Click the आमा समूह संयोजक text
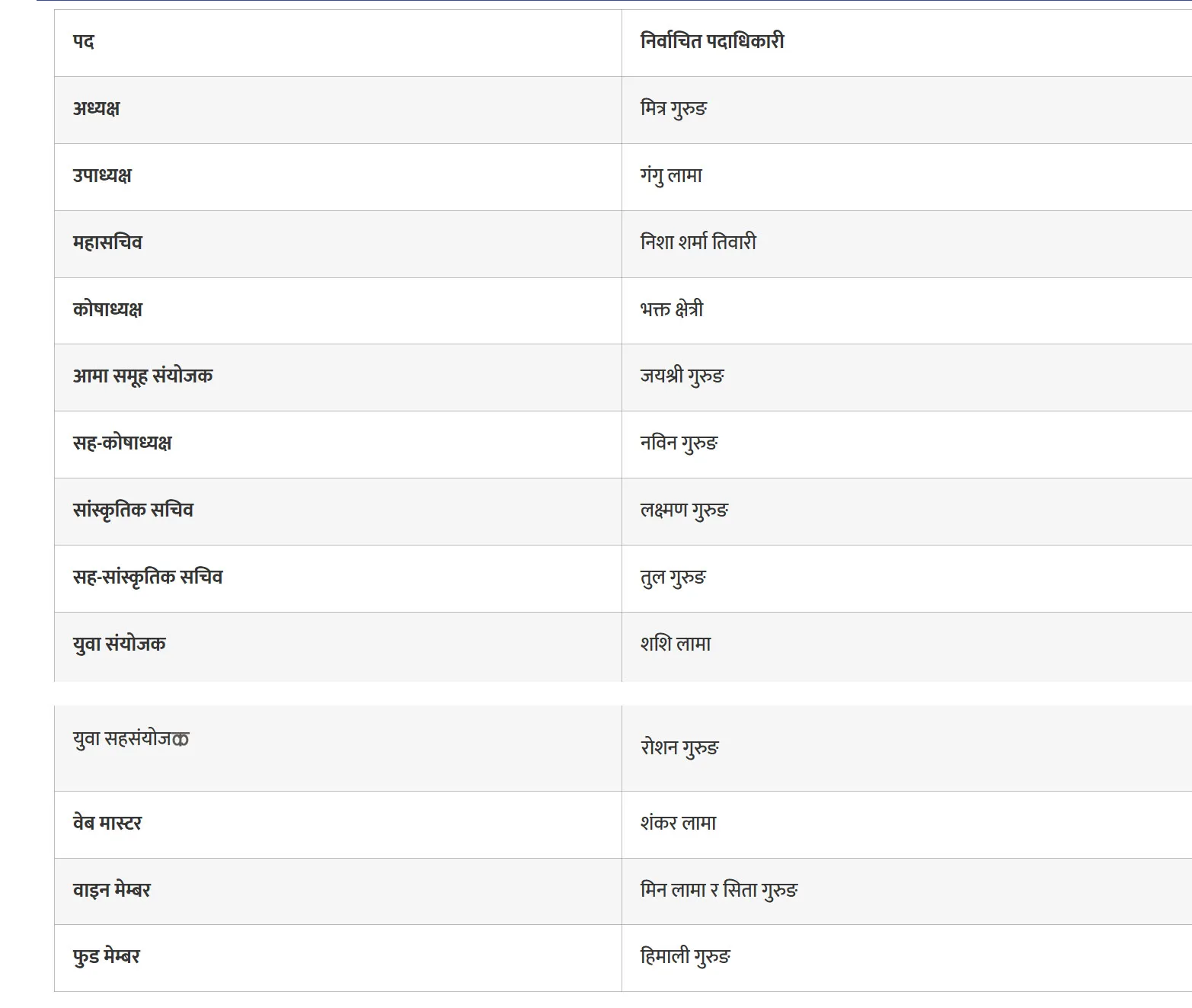 [x=142, y=376]
